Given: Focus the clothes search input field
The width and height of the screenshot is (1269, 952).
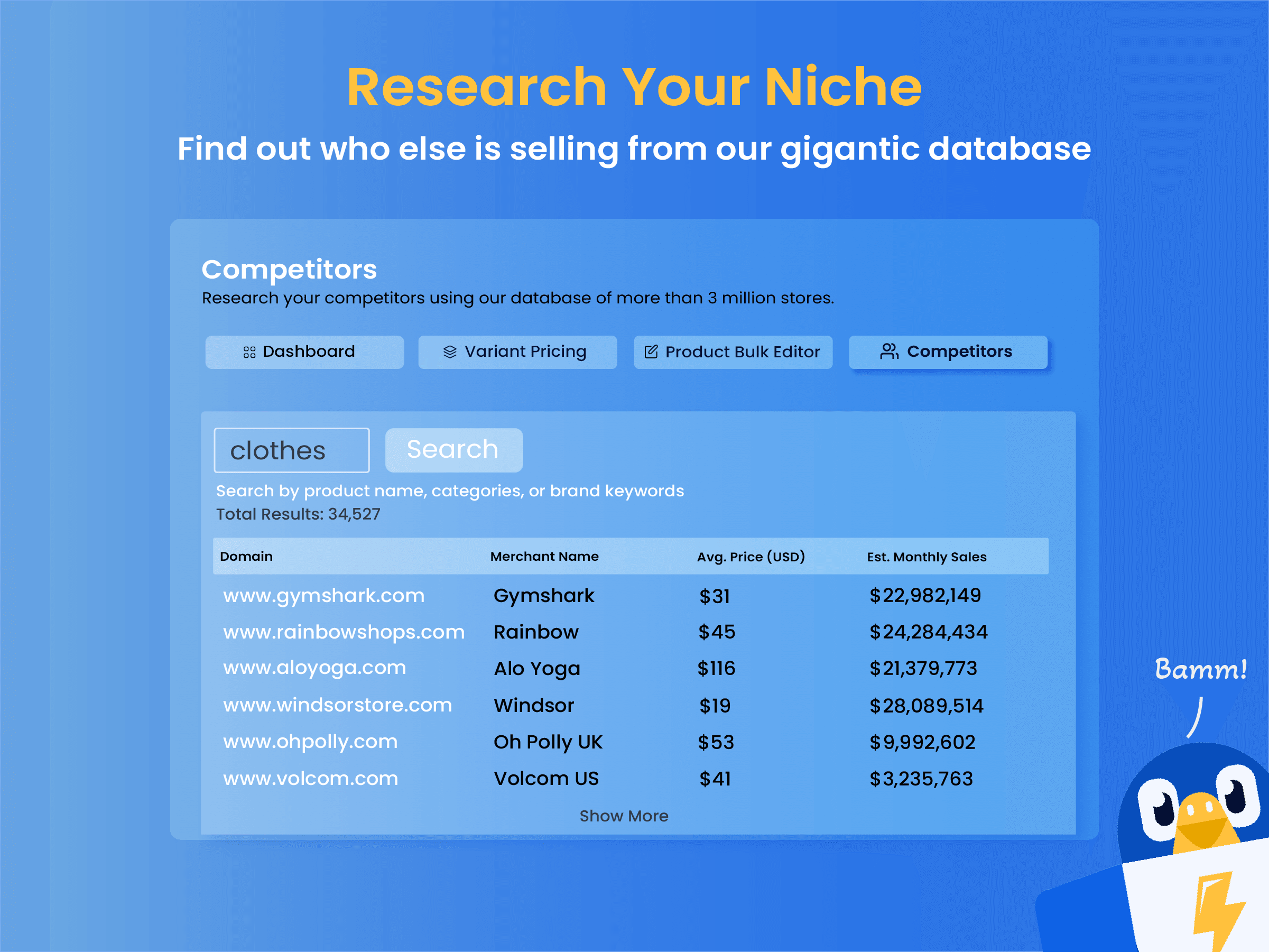Looking at the screenshot, I should pos(291,450).
